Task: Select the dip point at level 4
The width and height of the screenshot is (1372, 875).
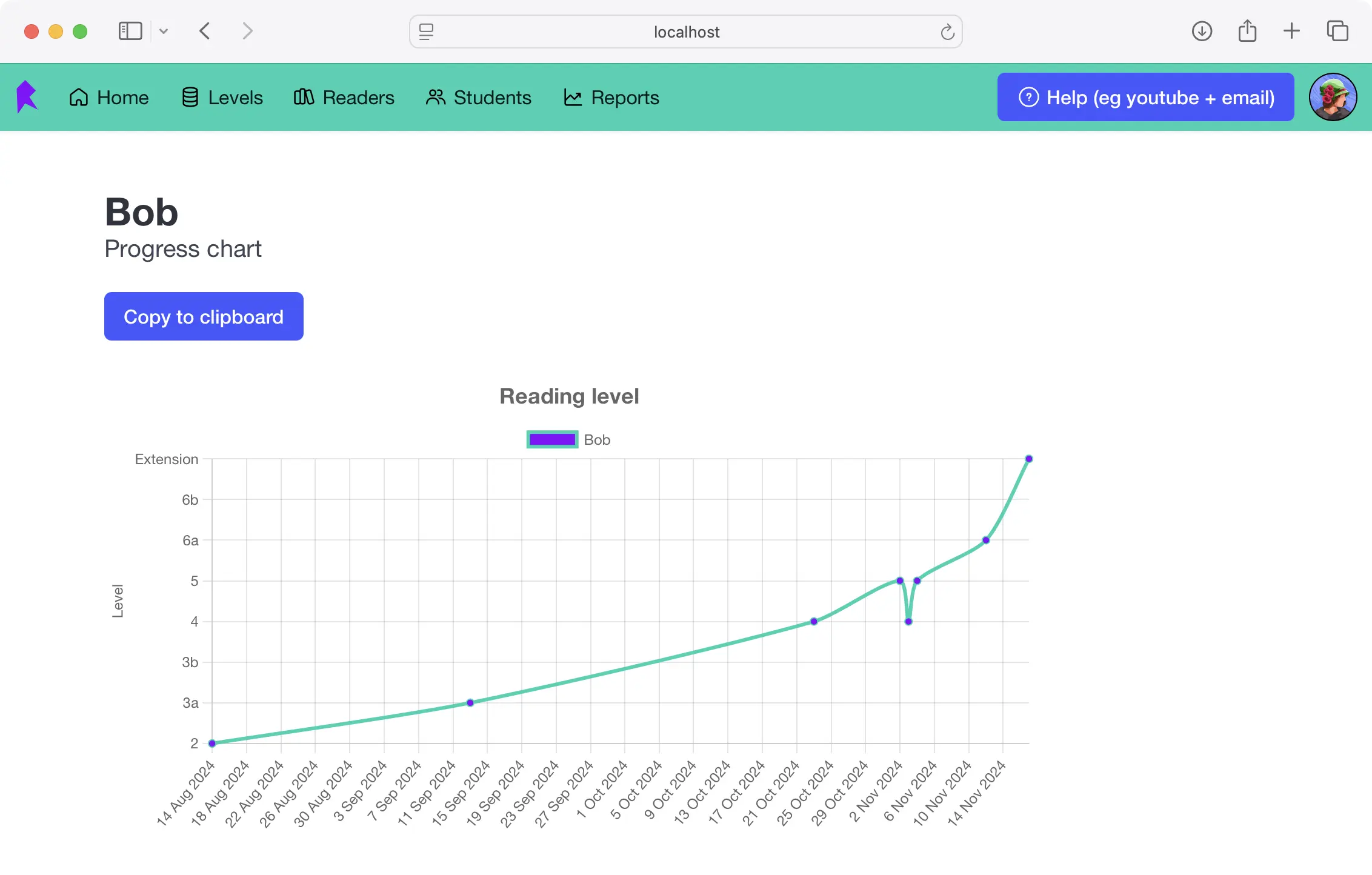Action: [x=908, y=622]
